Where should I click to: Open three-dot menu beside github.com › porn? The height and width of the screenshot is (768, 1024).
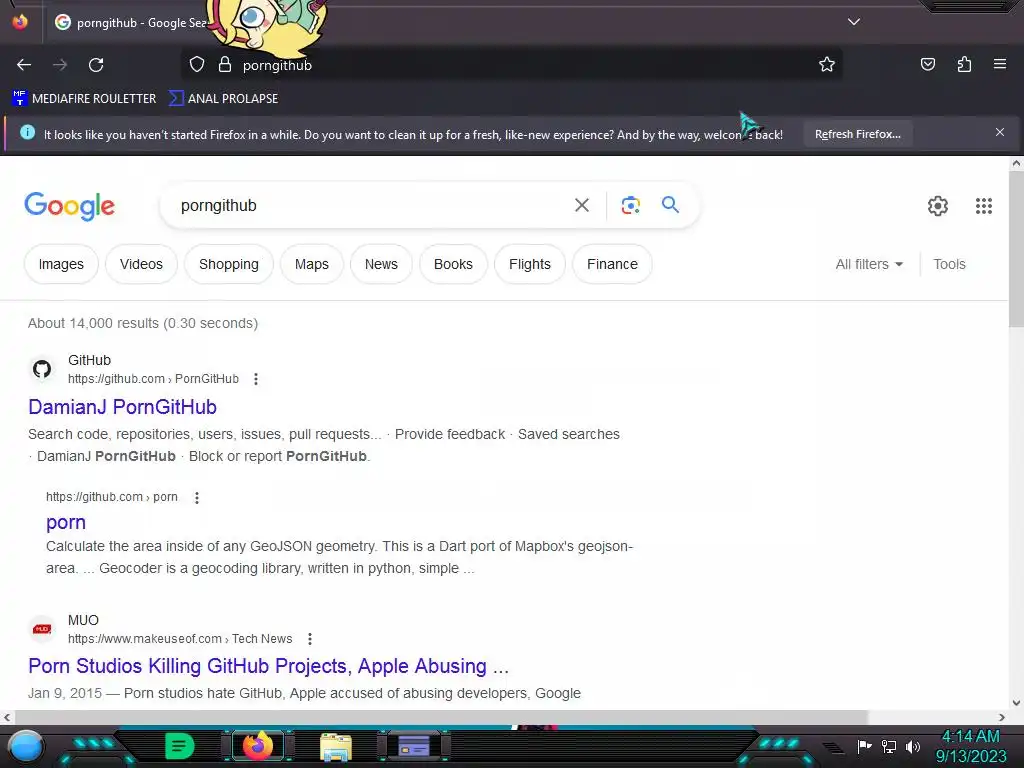(x=197, y=498)
